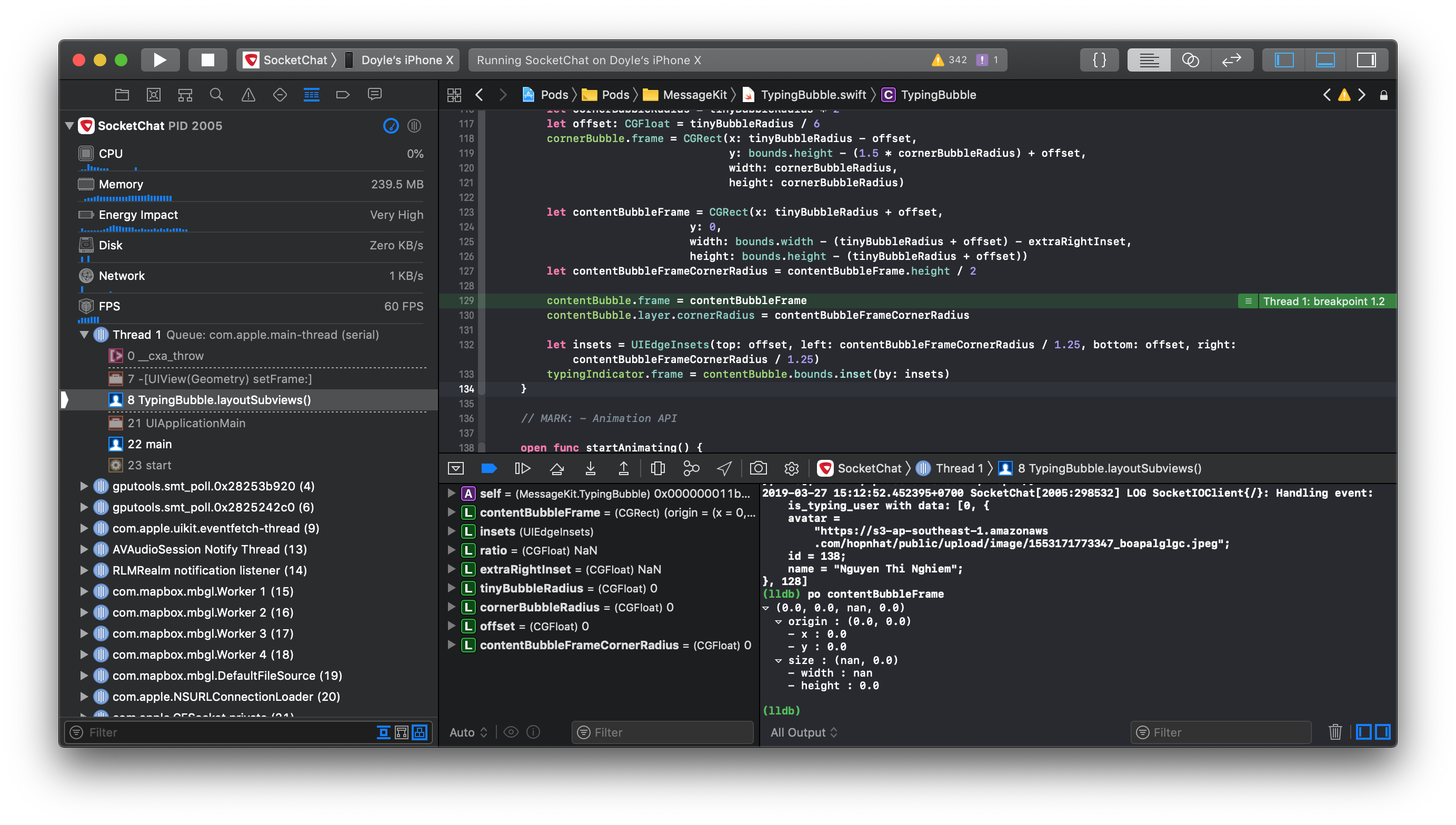Viewport: 1456px width, 825px height.
Task: Open the Source Control navigator tab
Action: click(x=154, y=95)
